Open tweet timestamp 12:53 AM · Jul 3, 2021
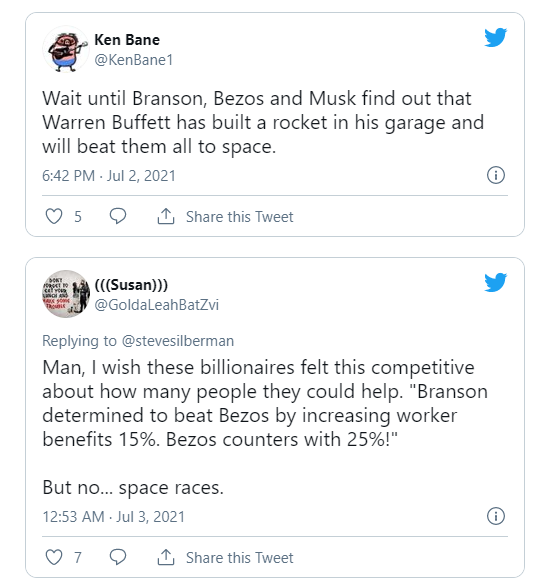This screenshot has width=550, height=587. pos(113,517)
